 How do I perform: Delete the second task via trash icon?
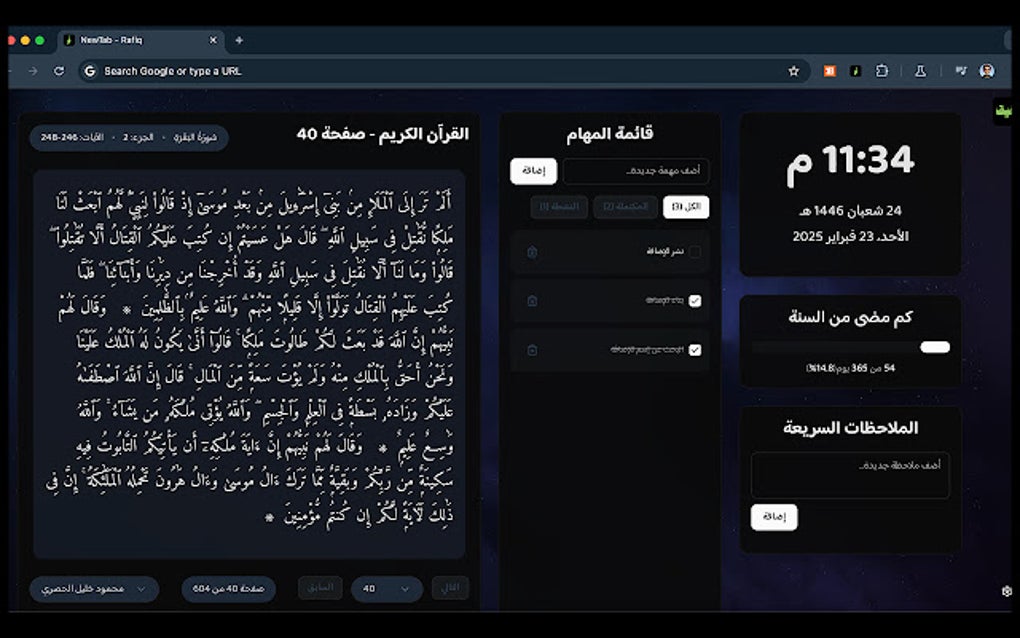click(532, 300)
